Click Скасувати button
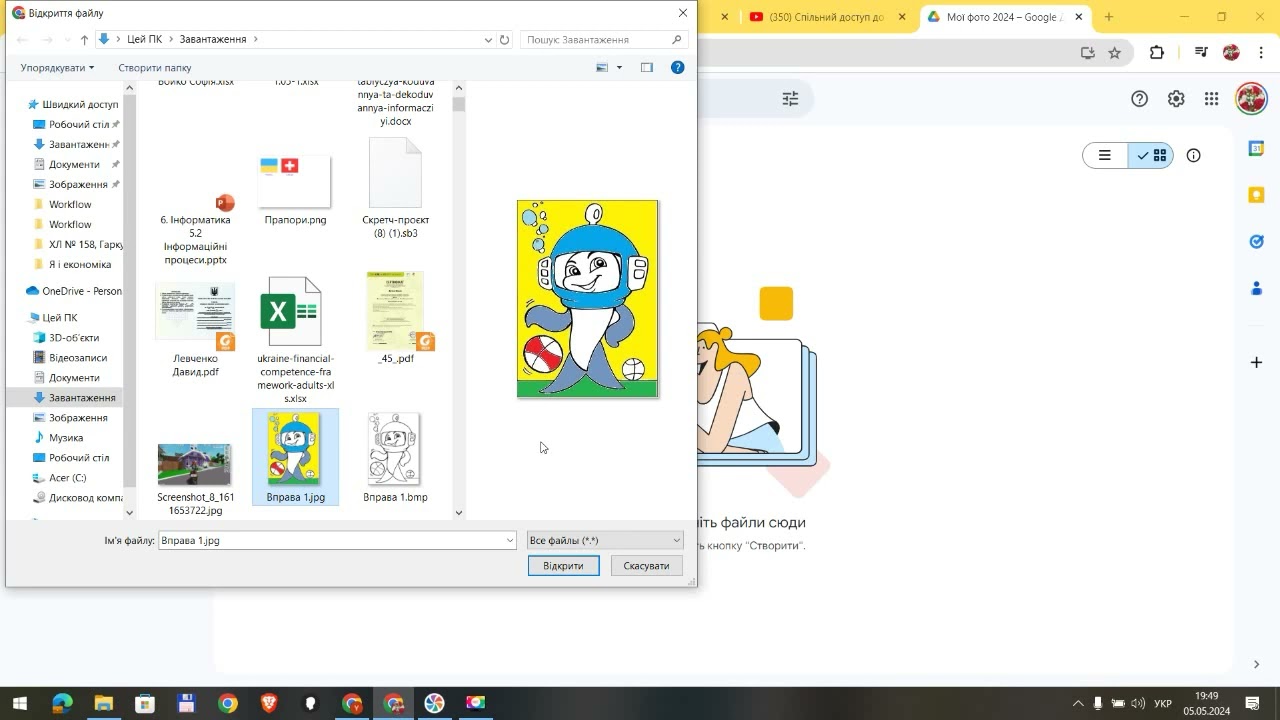The image size is (1280, 720). [646, 566]
